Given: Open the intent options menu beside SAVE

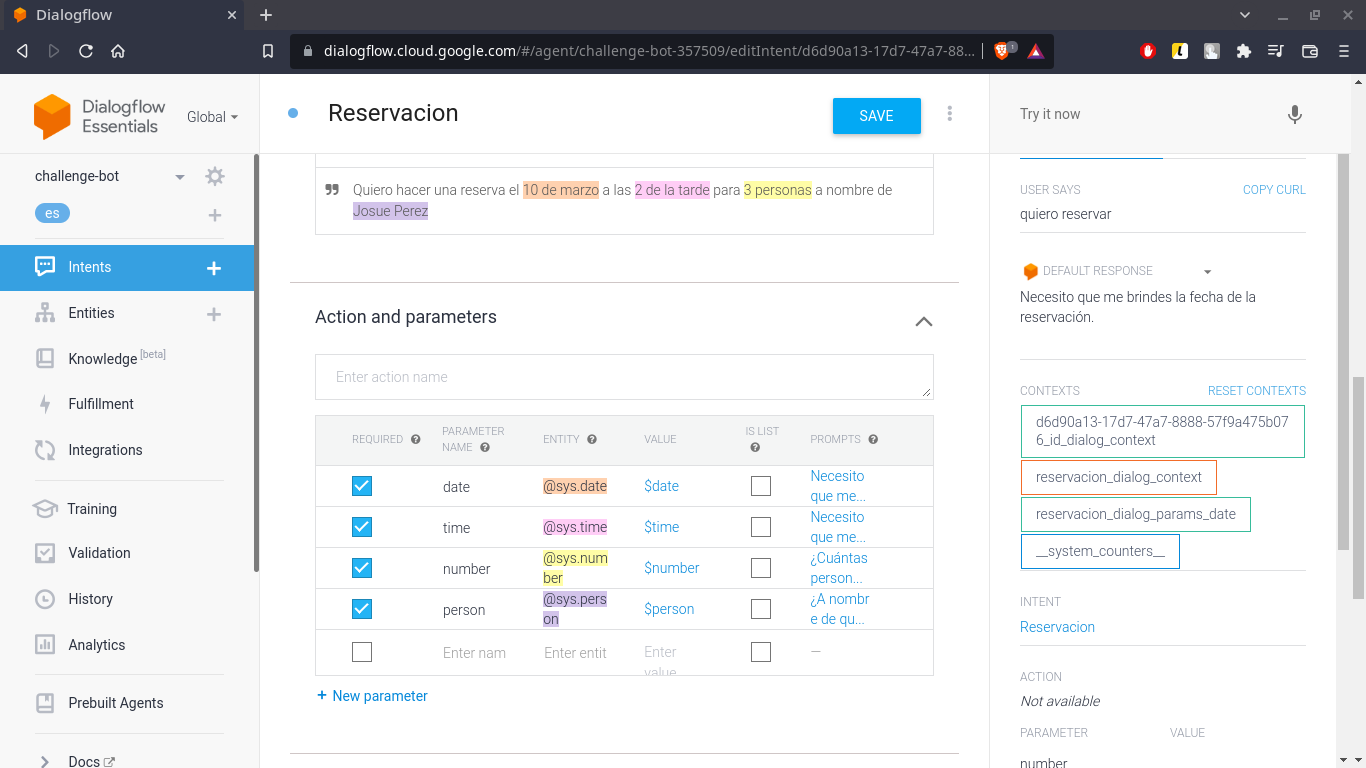Looking at the screenshot, I should click(x=949, y=115).
